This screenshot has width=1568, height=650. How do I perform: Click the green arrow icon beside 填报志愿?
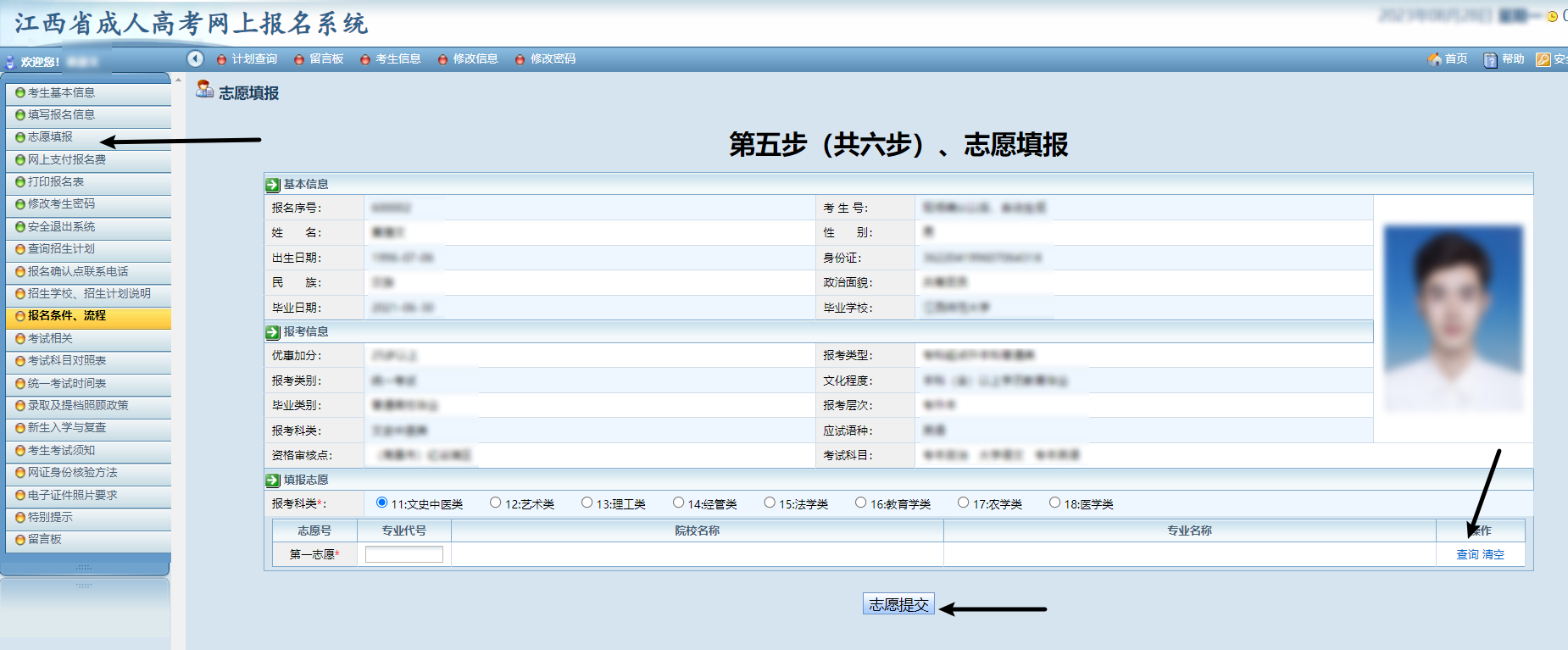pos(273,481)
